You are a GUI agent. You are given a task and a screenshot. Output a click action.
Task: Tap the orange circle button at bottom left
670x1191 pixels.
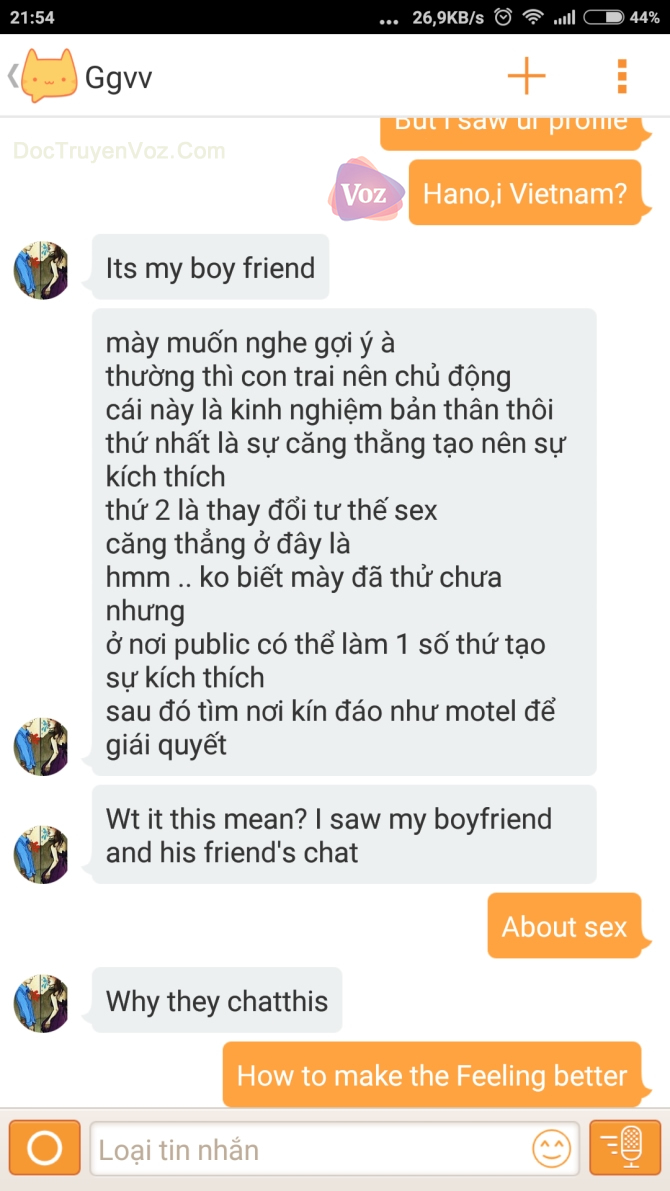(45, 1148)
